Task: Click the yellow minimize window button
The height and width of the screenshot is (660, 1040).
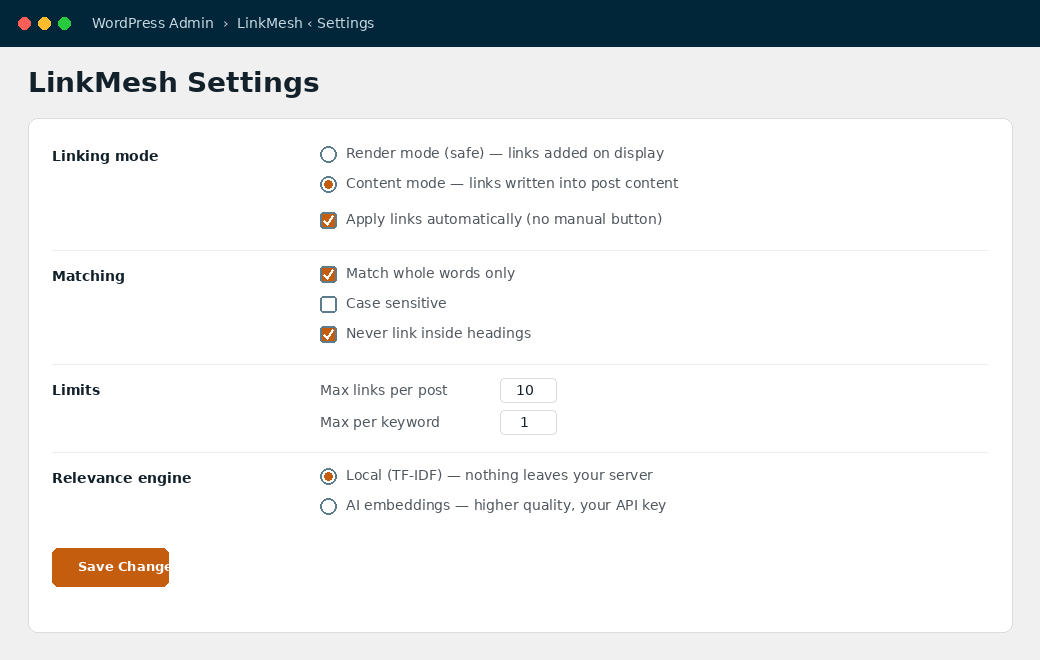Action: [44, 23]
